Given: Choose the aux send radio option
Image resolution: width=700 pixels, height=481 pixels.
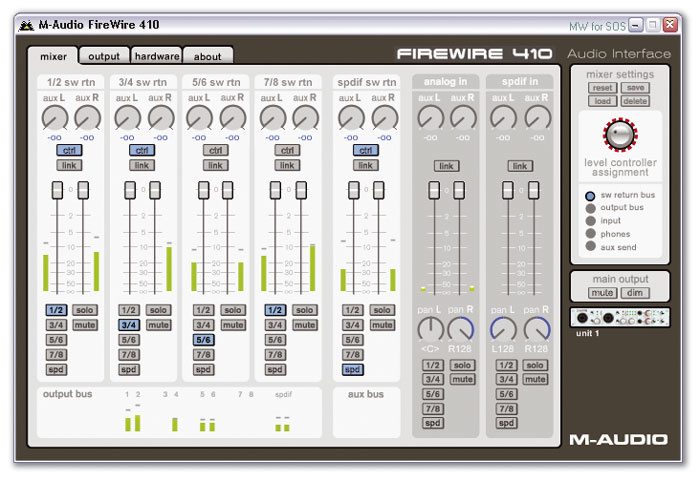Looking at the screenshot, I should tap(591, 246).
